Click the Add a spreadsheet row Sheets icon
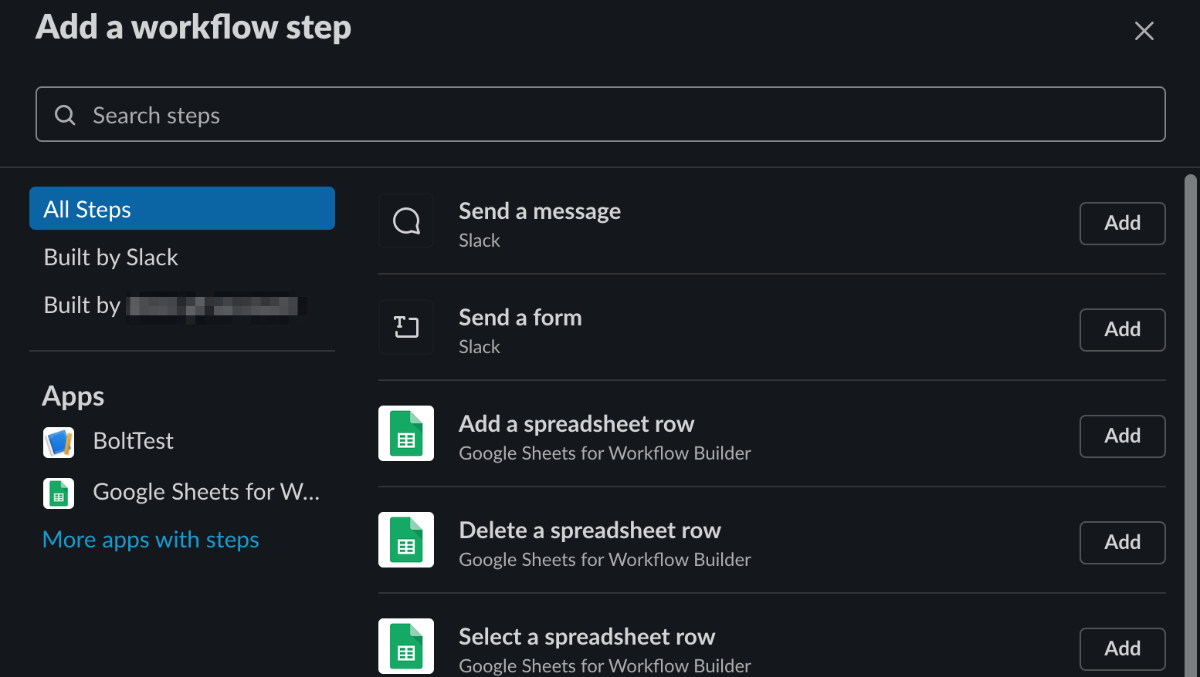 point(406,433)
